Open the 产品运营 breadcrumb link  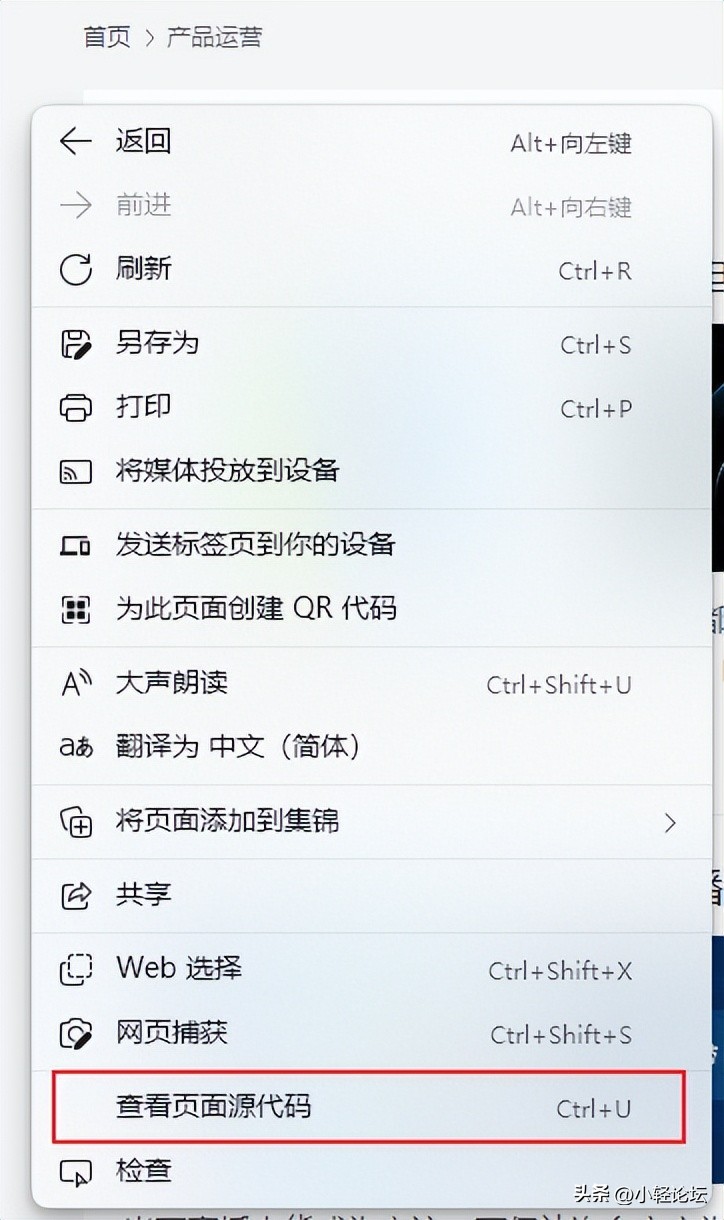214,38
